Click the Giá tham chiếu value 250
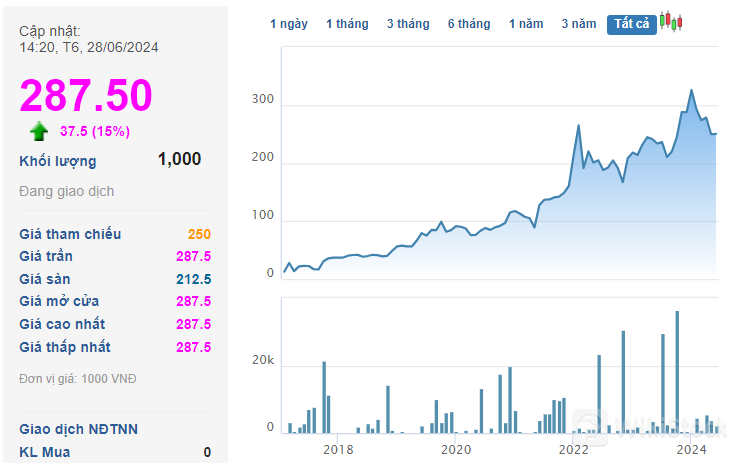 (x=199, y=234)
